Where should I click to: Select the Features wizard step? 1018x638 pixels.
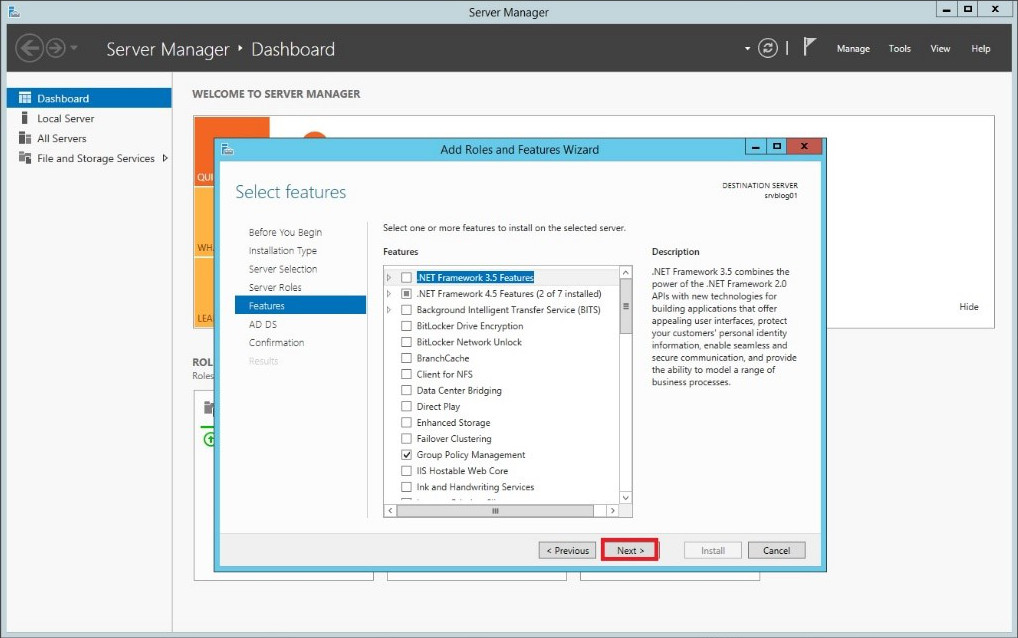pyautogui.click(x=301, y=305)
